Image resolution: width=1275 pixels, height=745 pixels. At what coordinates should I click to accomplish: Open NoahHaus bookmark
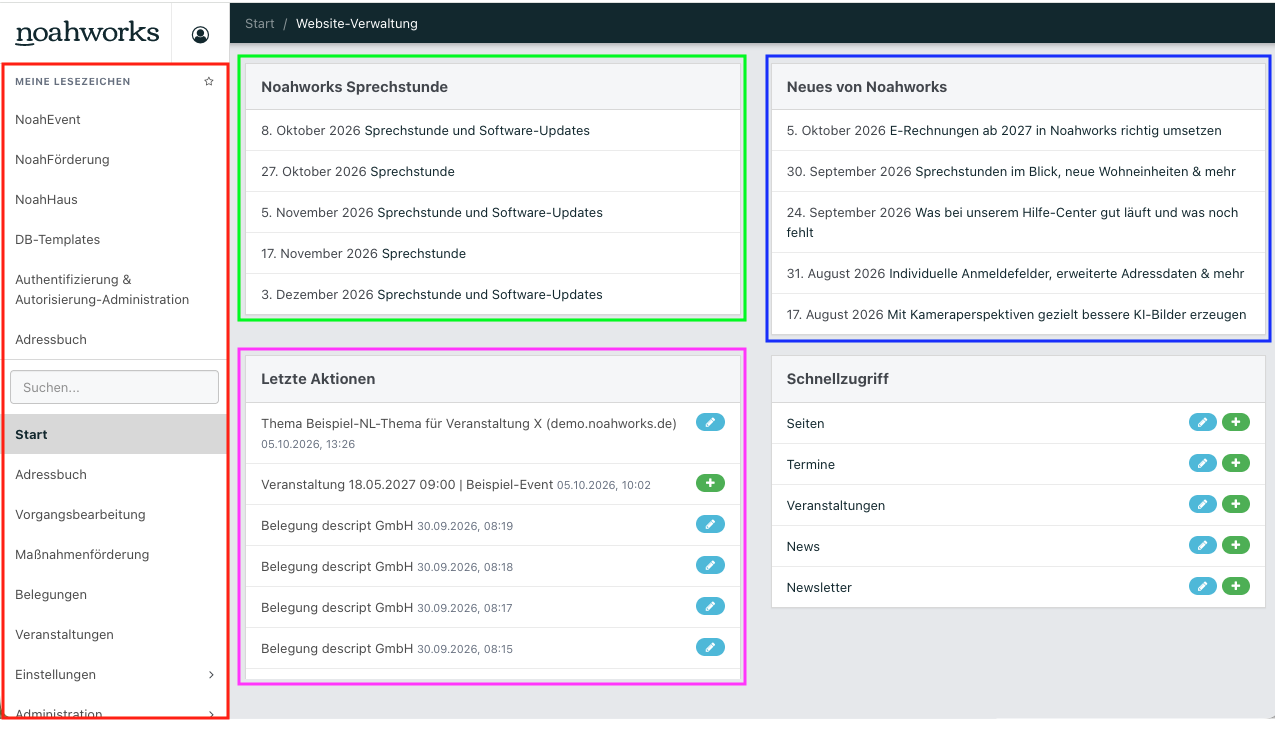pyautogui.click(x=46, y=200)
